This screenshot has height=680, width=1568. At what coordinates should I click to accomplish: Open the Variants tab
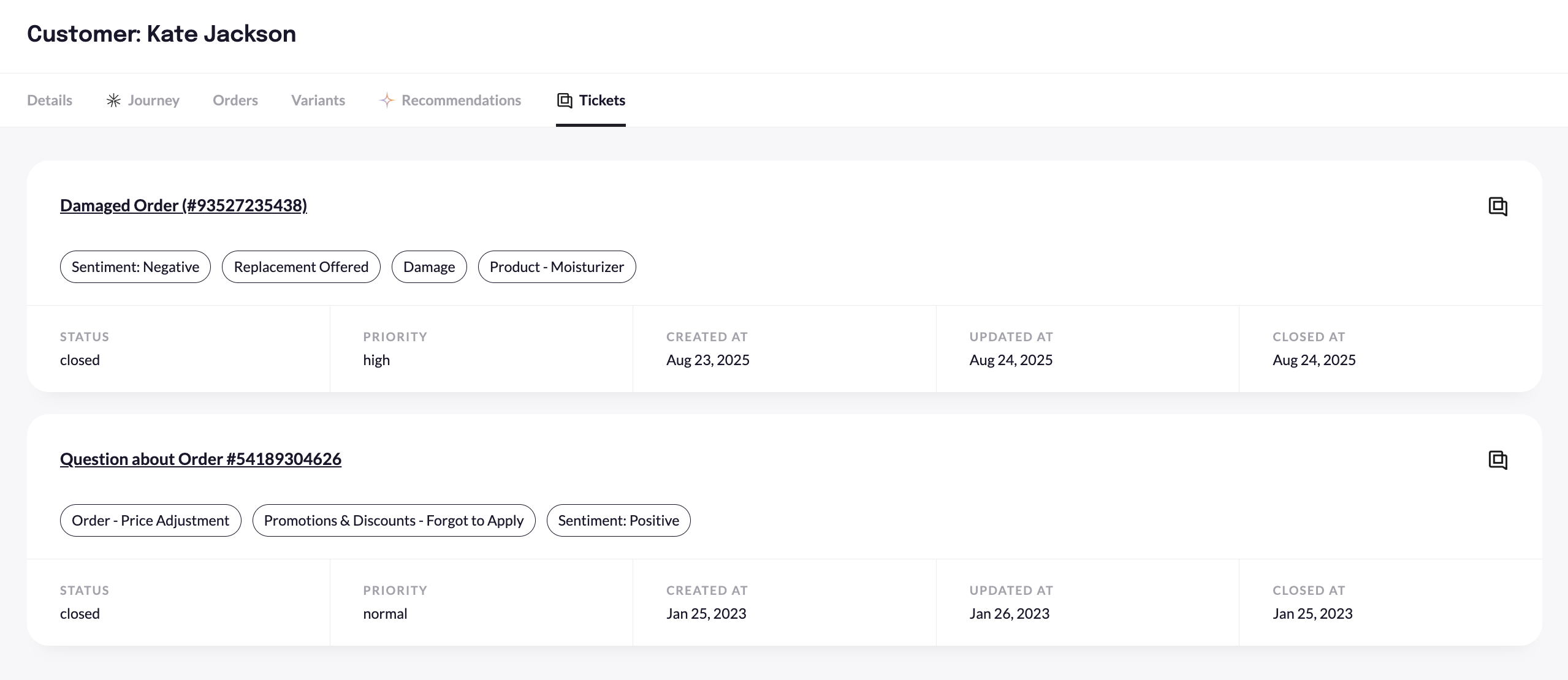[318, 100]
